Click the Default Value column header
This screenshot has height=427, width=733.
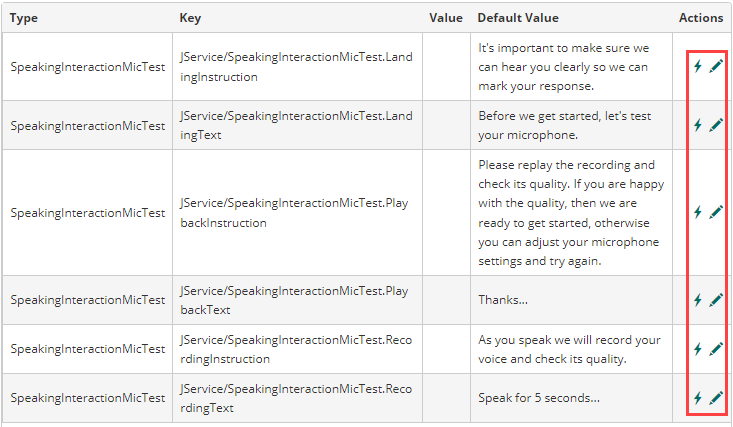(x=518, y=18)
